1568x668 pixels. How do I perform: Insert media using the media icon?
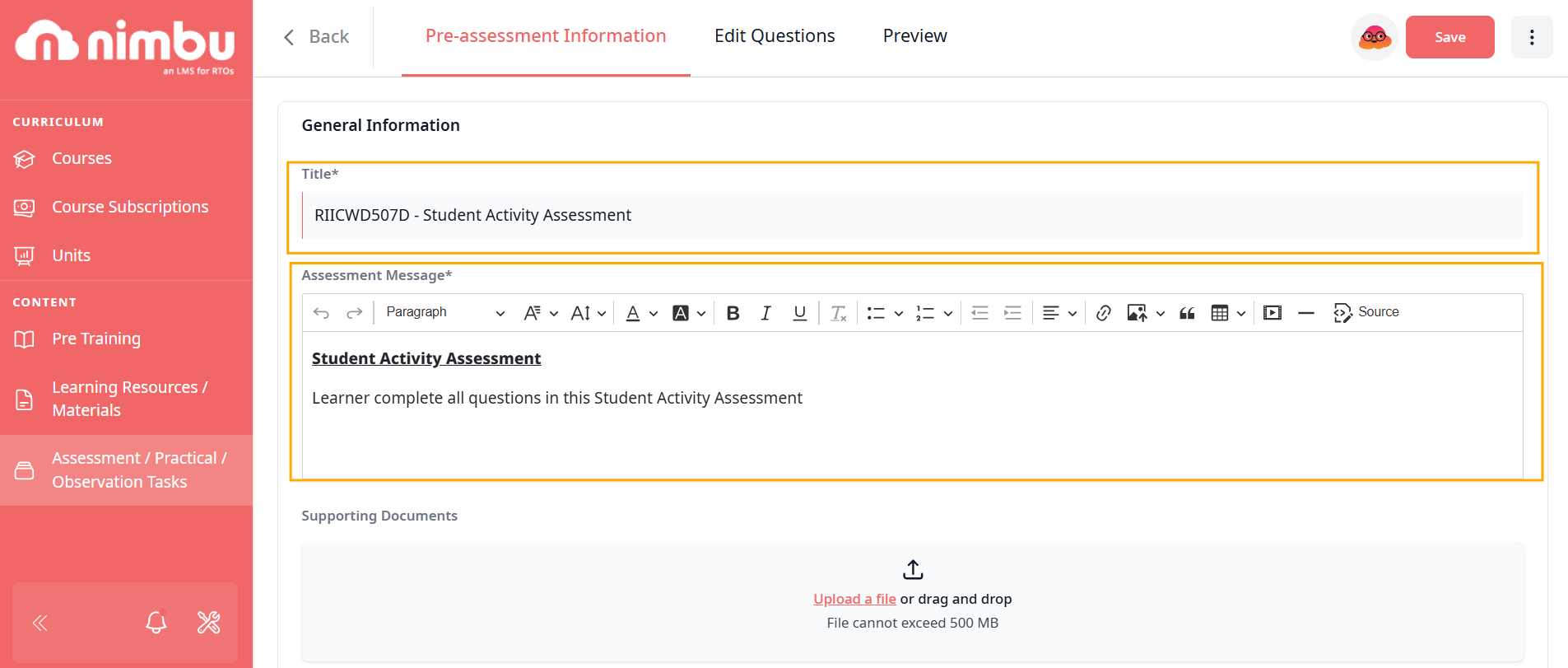coord(1273,313)
